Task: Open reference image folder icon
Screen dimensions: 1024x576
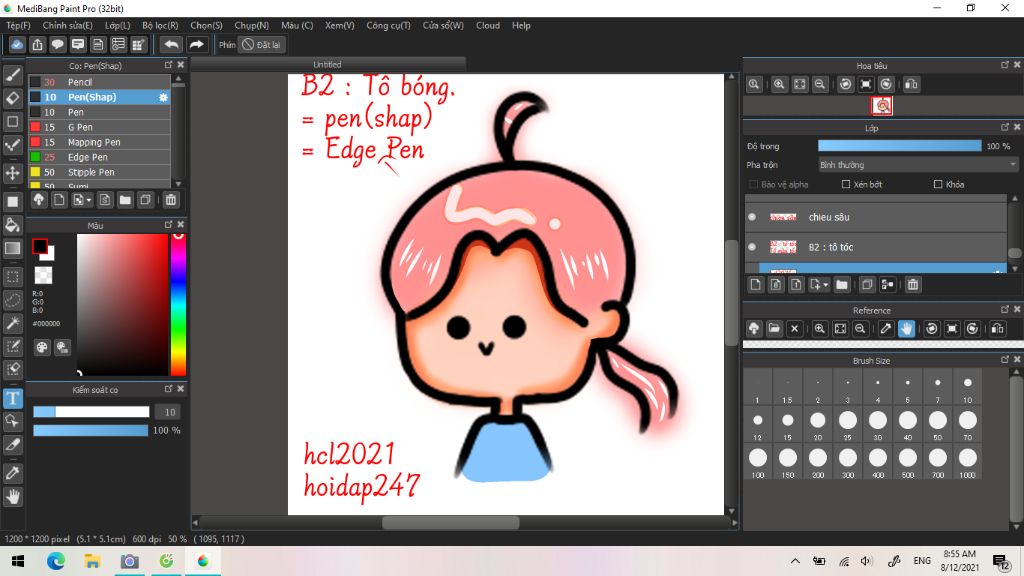Action: coord(774,328)
